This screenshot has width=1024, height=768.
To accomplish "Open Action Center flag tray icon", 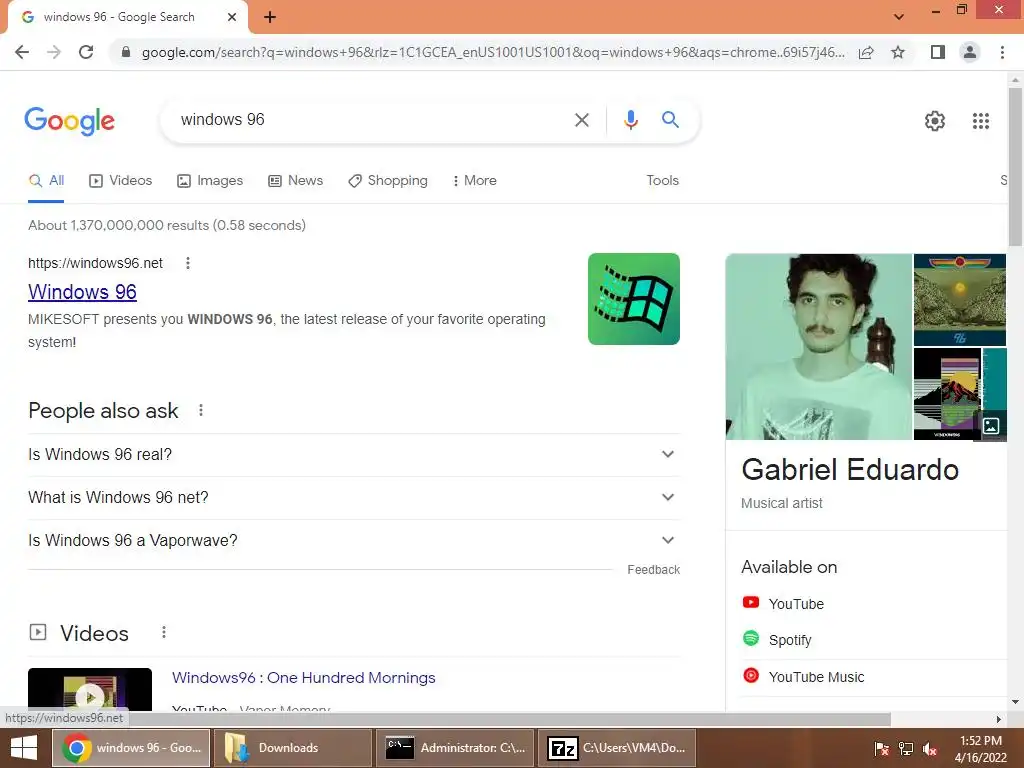I will click(881, 748).
